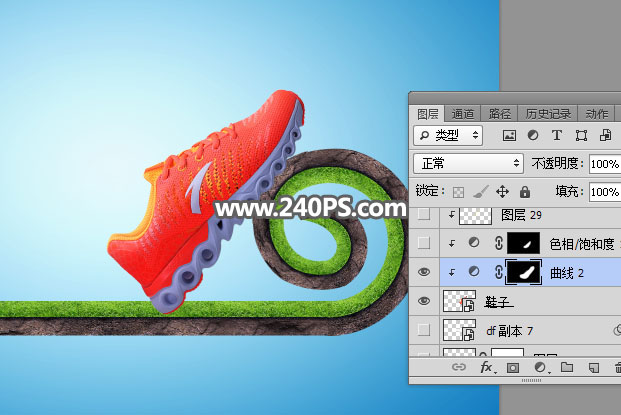Show the 色相/饱和度 layer visibility
The height and width of the screenshot is (415, 621).
tap(424, 243)
